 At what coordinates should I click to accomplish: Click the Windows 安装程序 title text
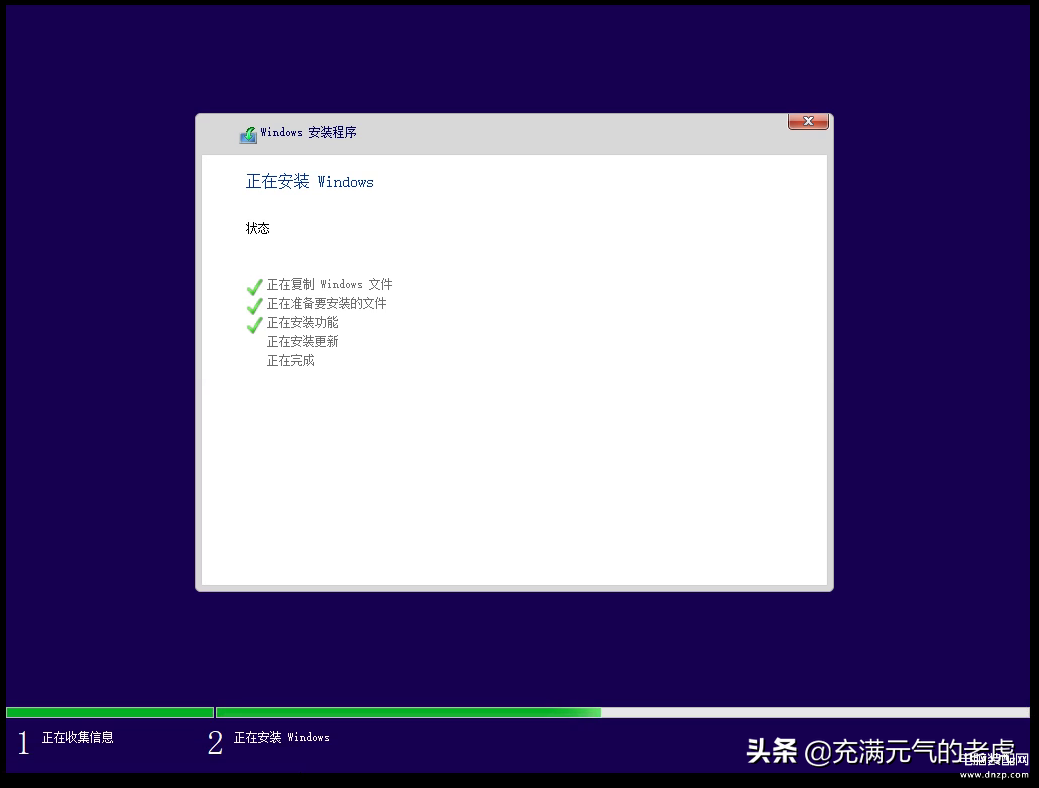[x=308, y=133]
